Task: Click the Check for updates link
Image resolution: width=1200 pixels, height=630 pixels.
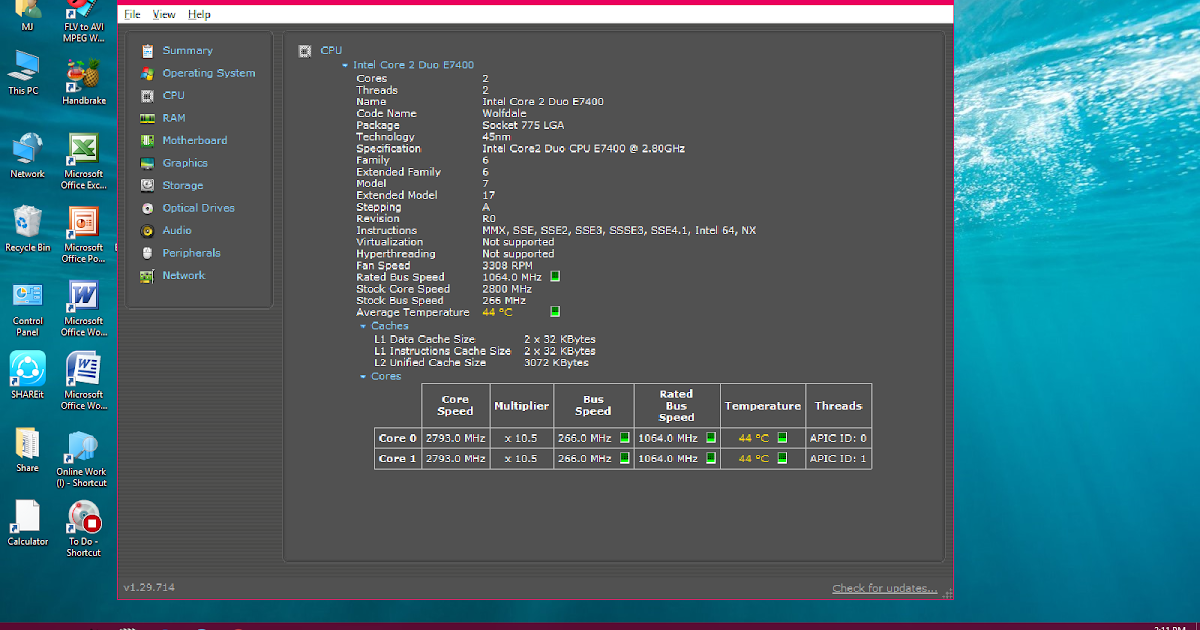Action: 885,588
